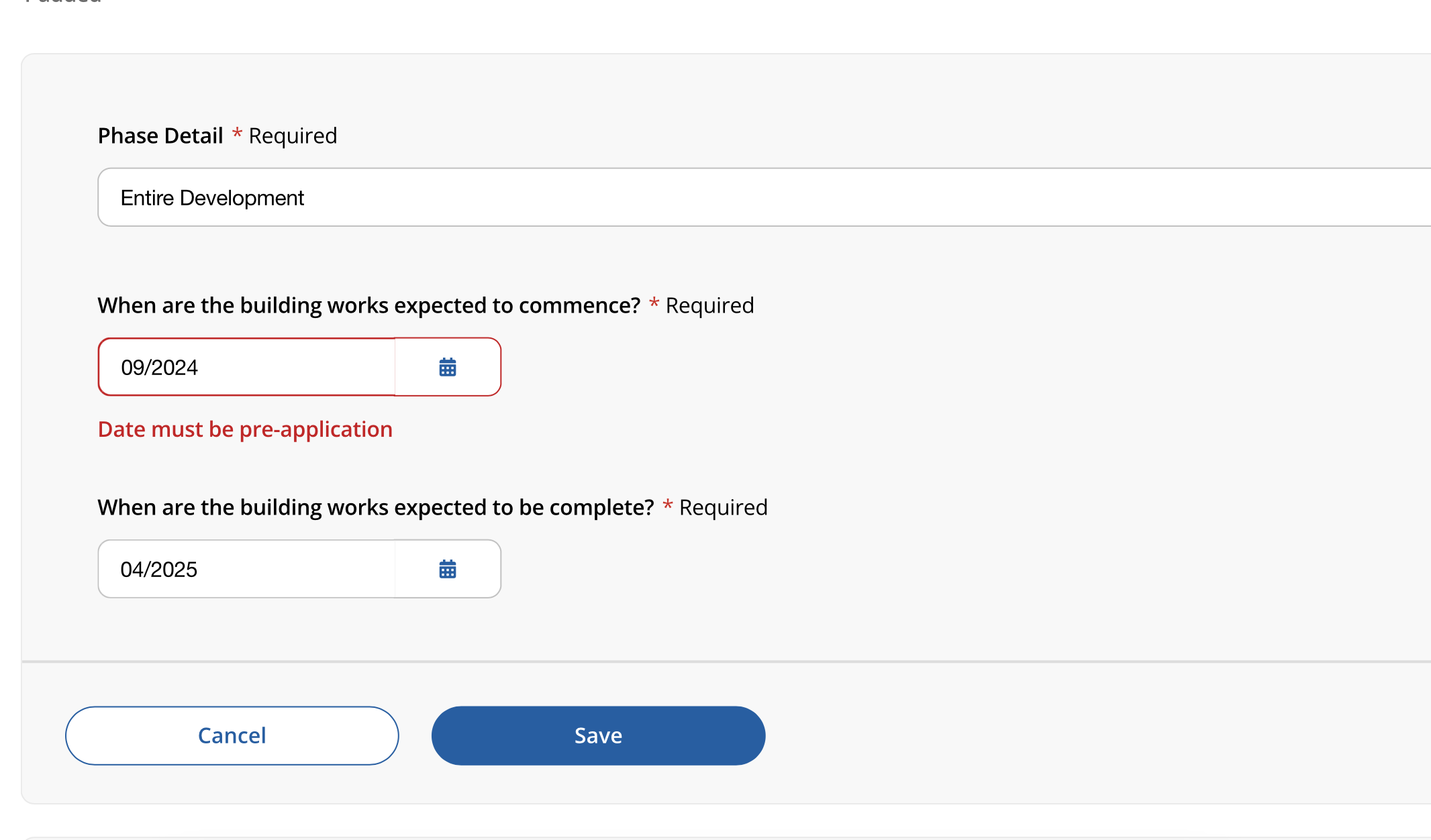This screenshot has width=1431, height=840.
Task: Click the red asterisk beside the complete question
Action: click(667, 505)
